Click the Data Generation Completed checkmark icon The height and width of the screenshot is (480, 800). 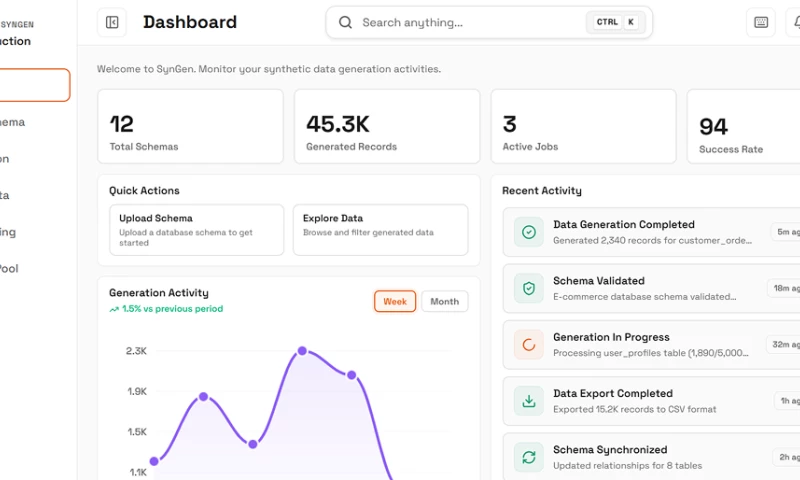point(529,232)
